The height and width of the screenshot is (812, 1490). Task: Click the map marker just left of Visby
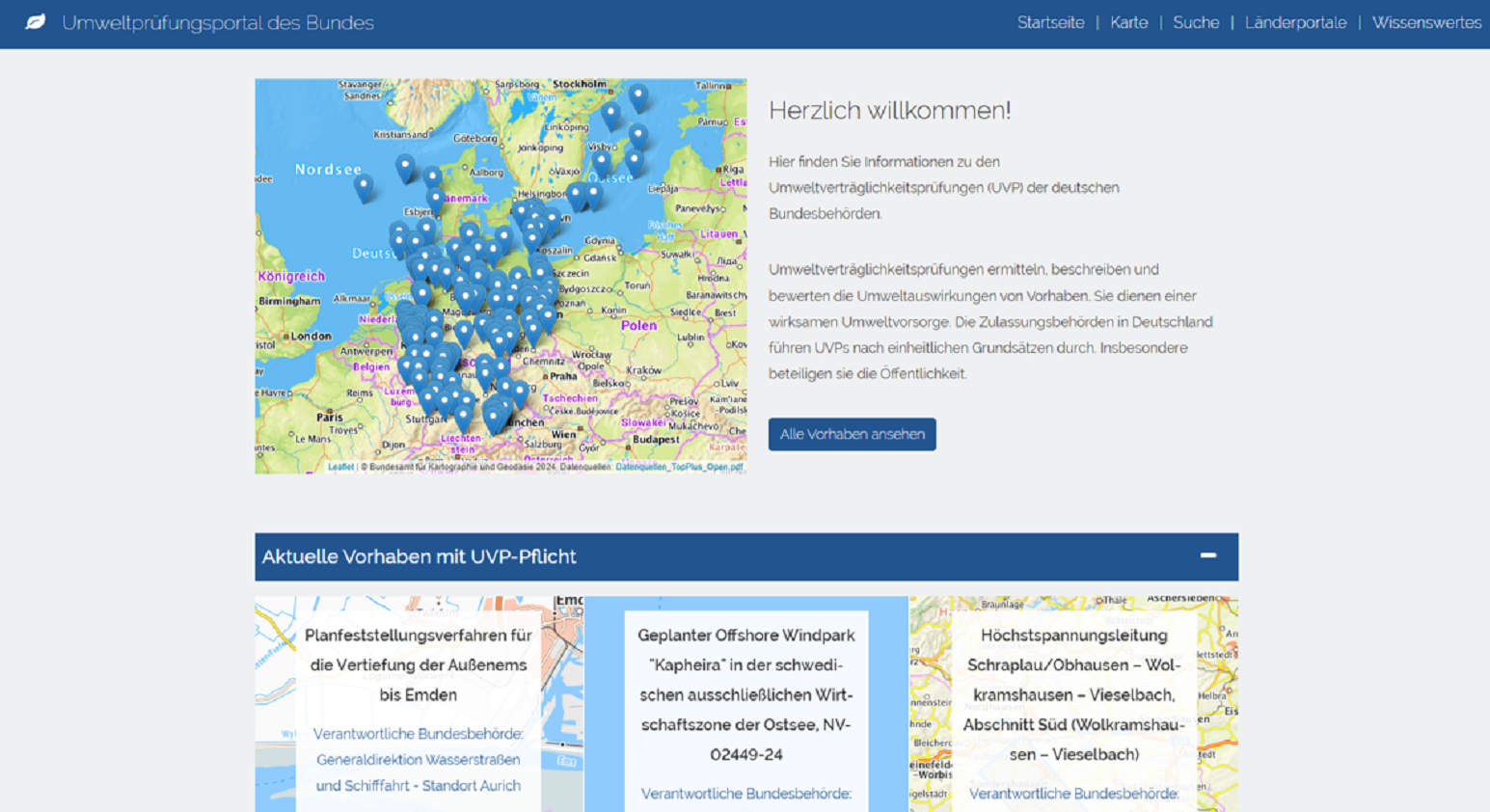coord(603,162)
